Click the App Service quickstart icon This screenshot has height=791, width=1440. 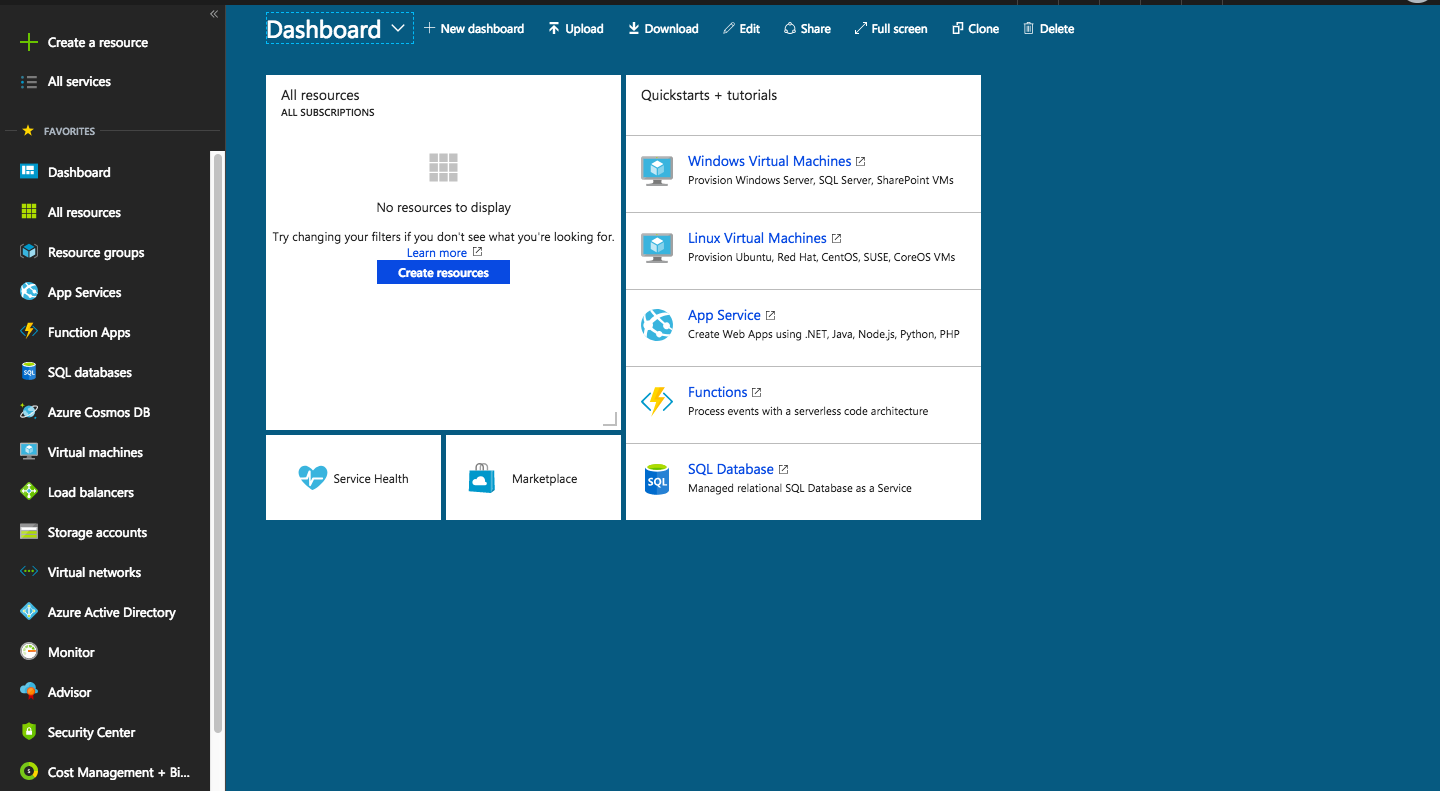coord(657,325)
